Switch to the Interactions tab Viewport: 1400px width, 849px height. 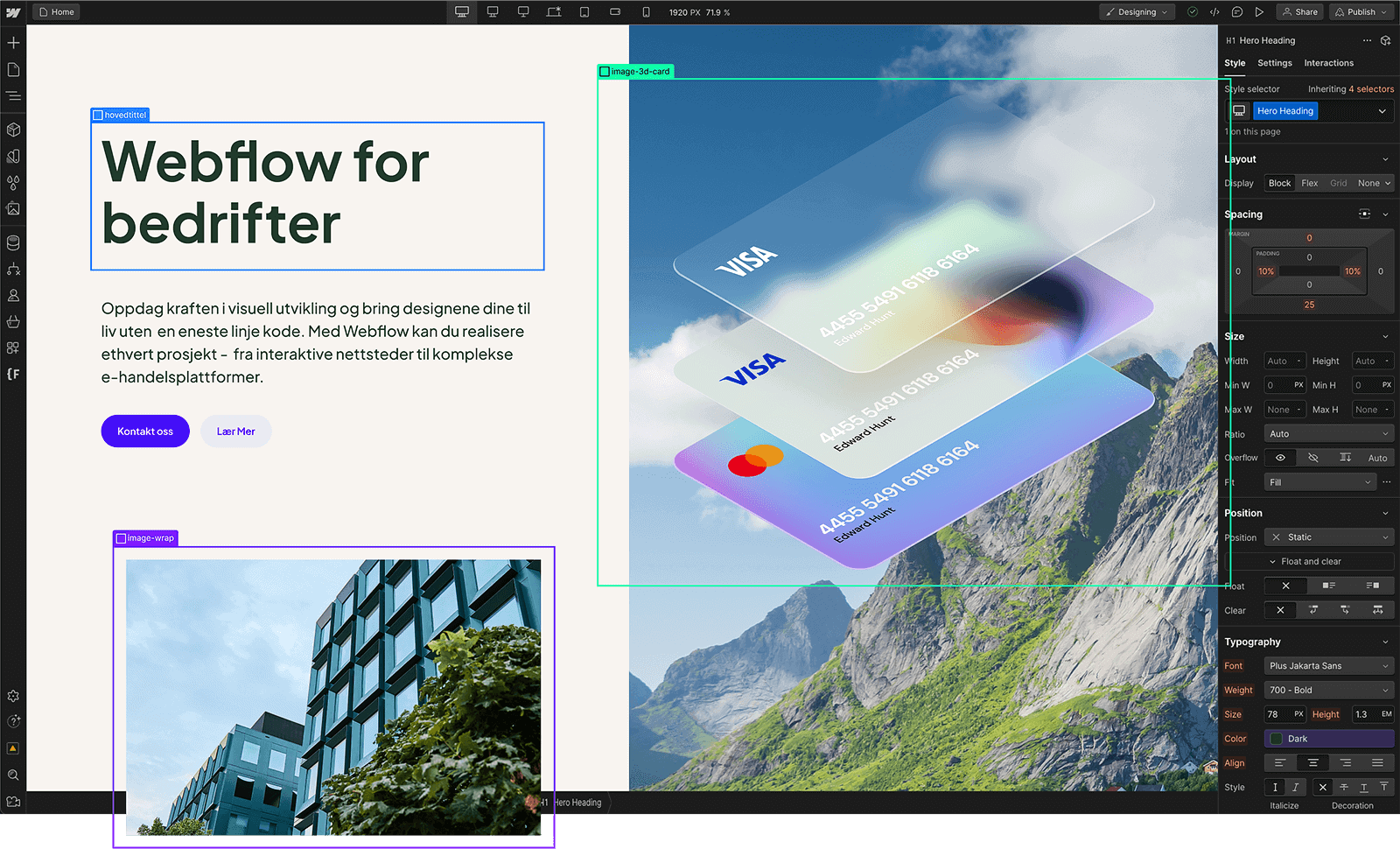point(1328,63)
